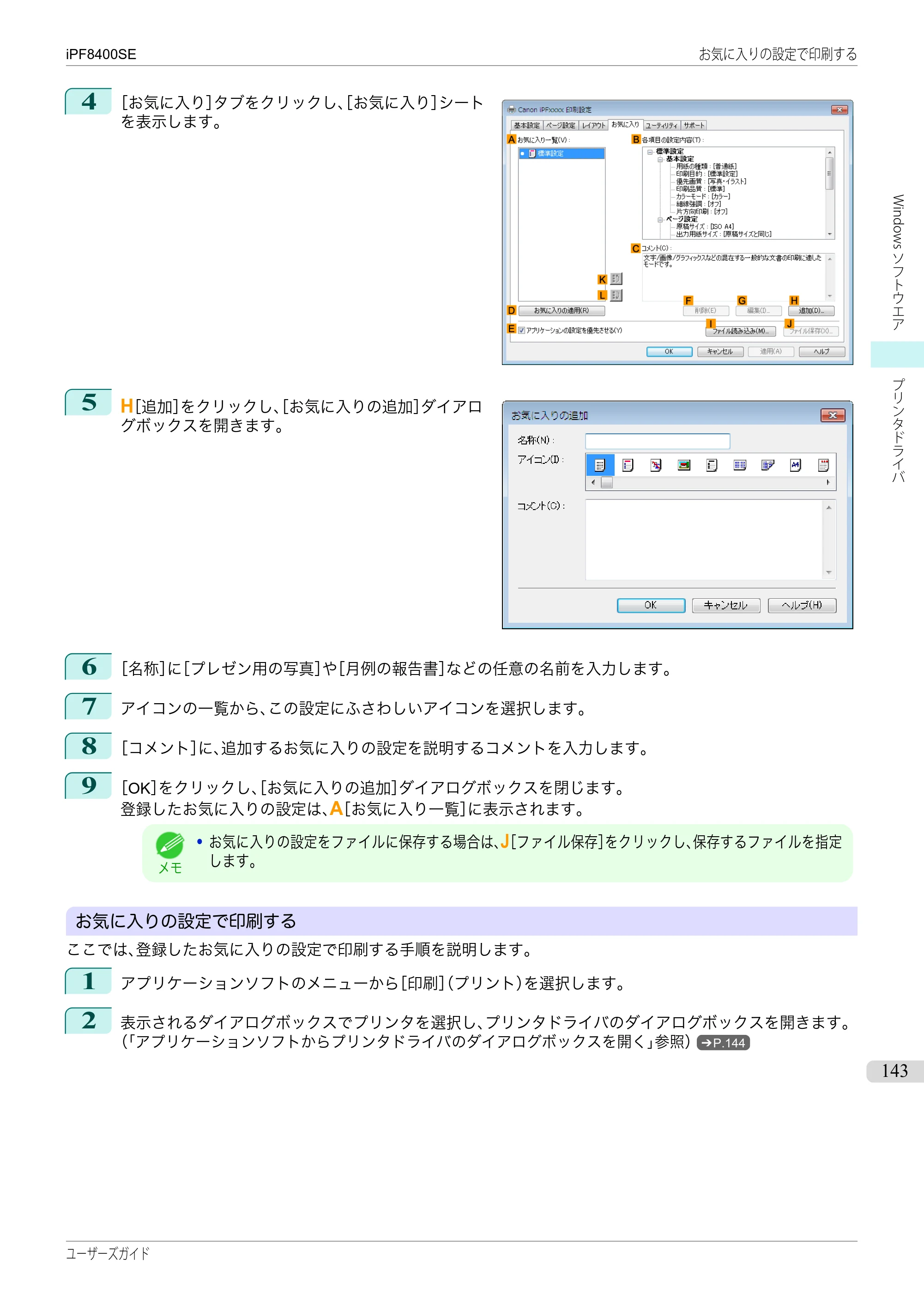Screen dimensions: 924x1307
Task: Select the first icon in the アイコン list
Action: pyautogui.click(x=600, y=465)
